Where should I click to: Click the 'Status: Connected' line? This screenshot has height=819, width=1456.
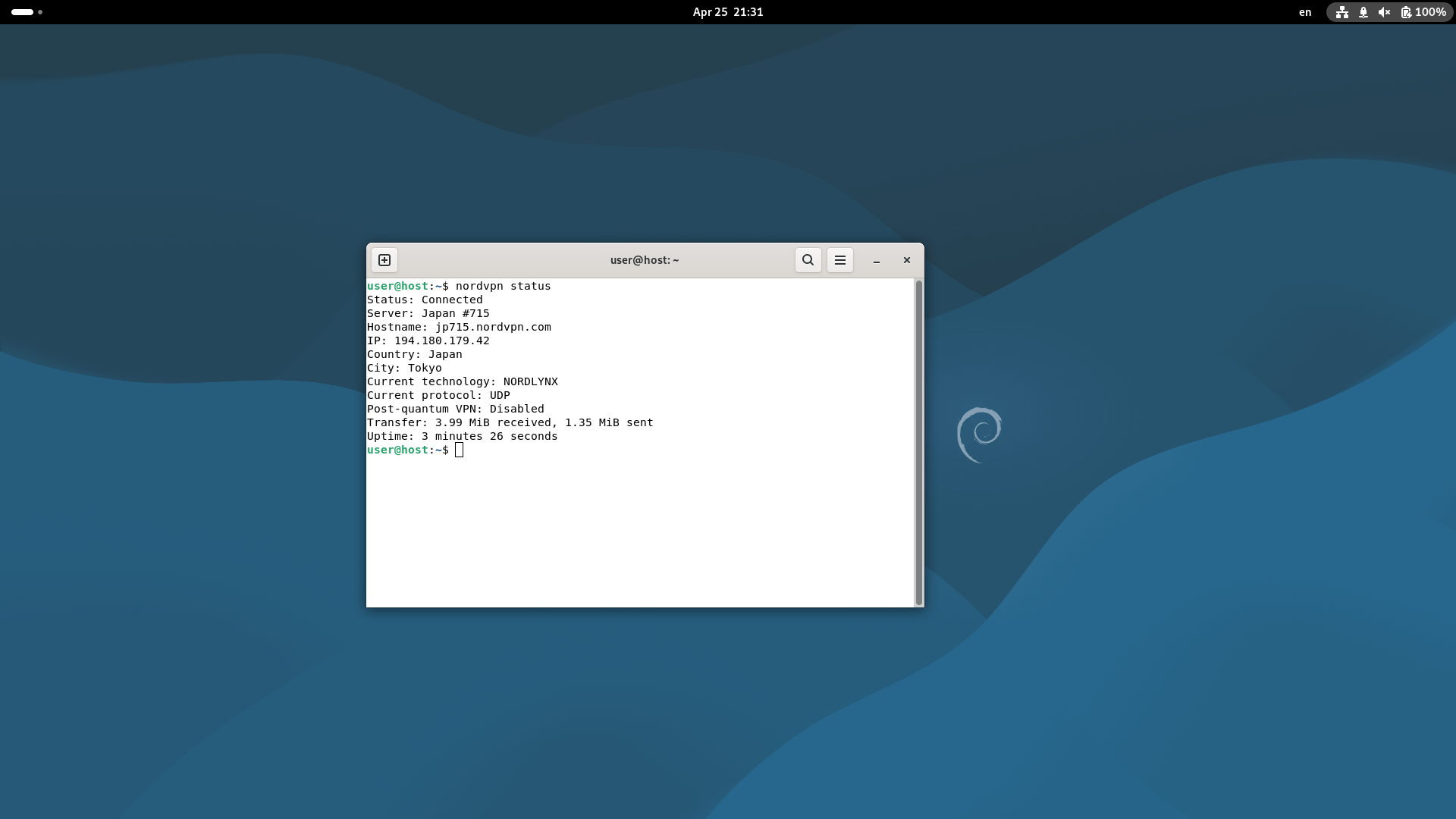click(425, 300)
